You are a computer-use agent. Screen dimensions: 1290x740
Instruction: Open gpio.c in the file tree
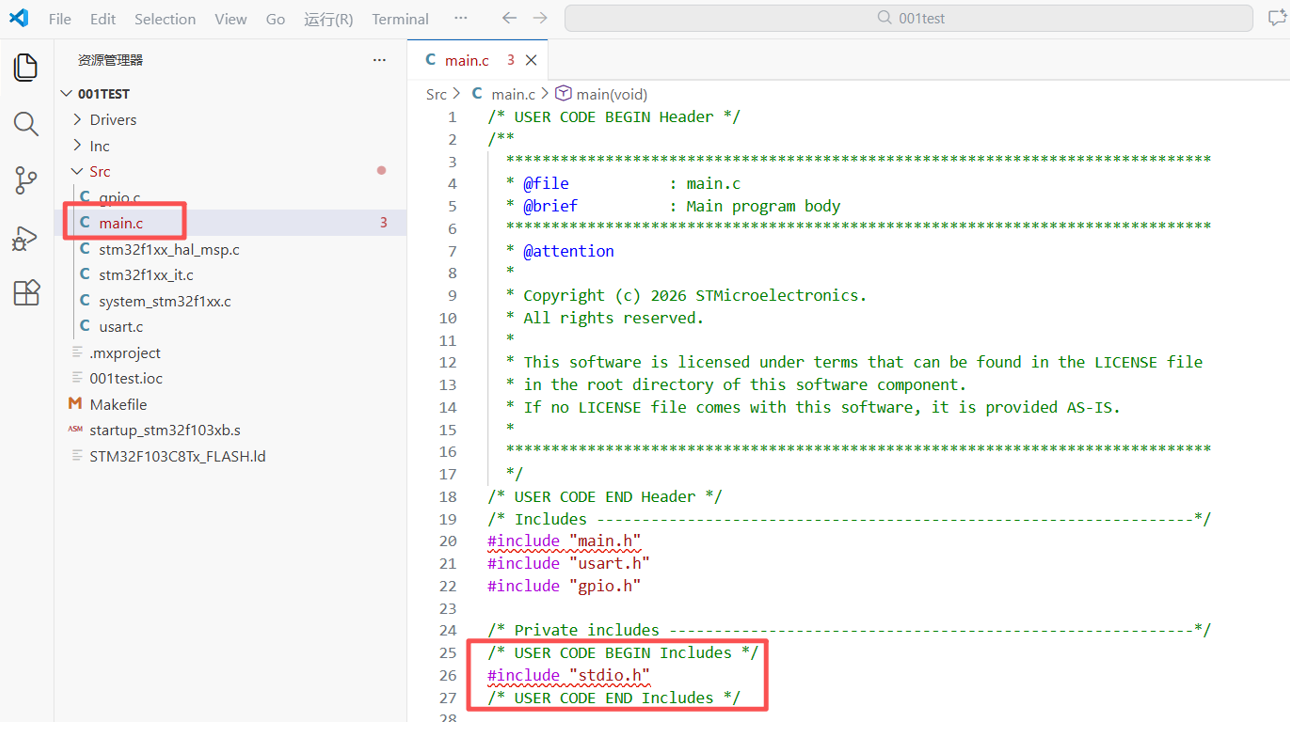(x=231, y=197)
